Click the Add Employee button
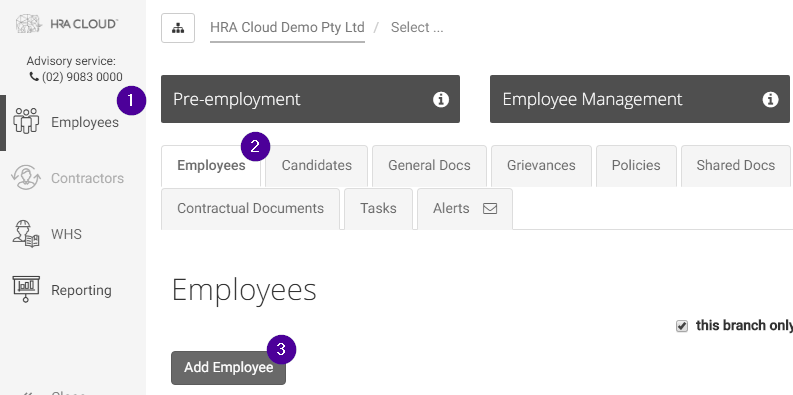 pos(229,368)
